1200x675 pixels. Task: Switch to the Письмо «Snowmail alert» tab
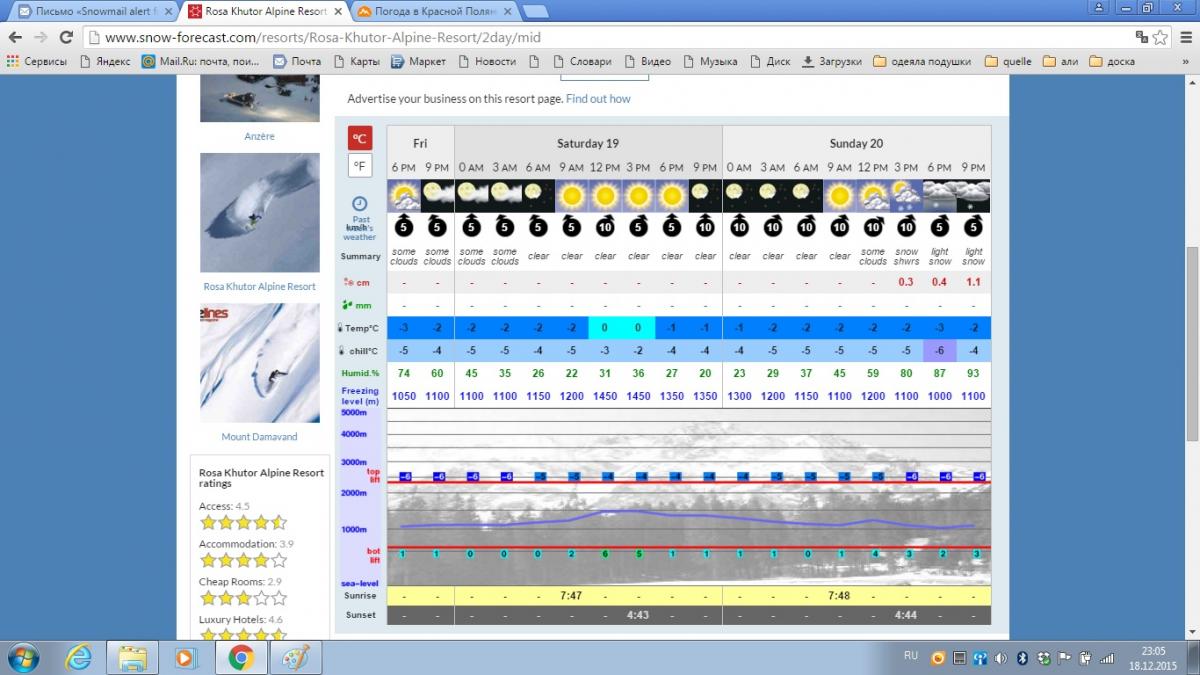(x=90, y=11)
